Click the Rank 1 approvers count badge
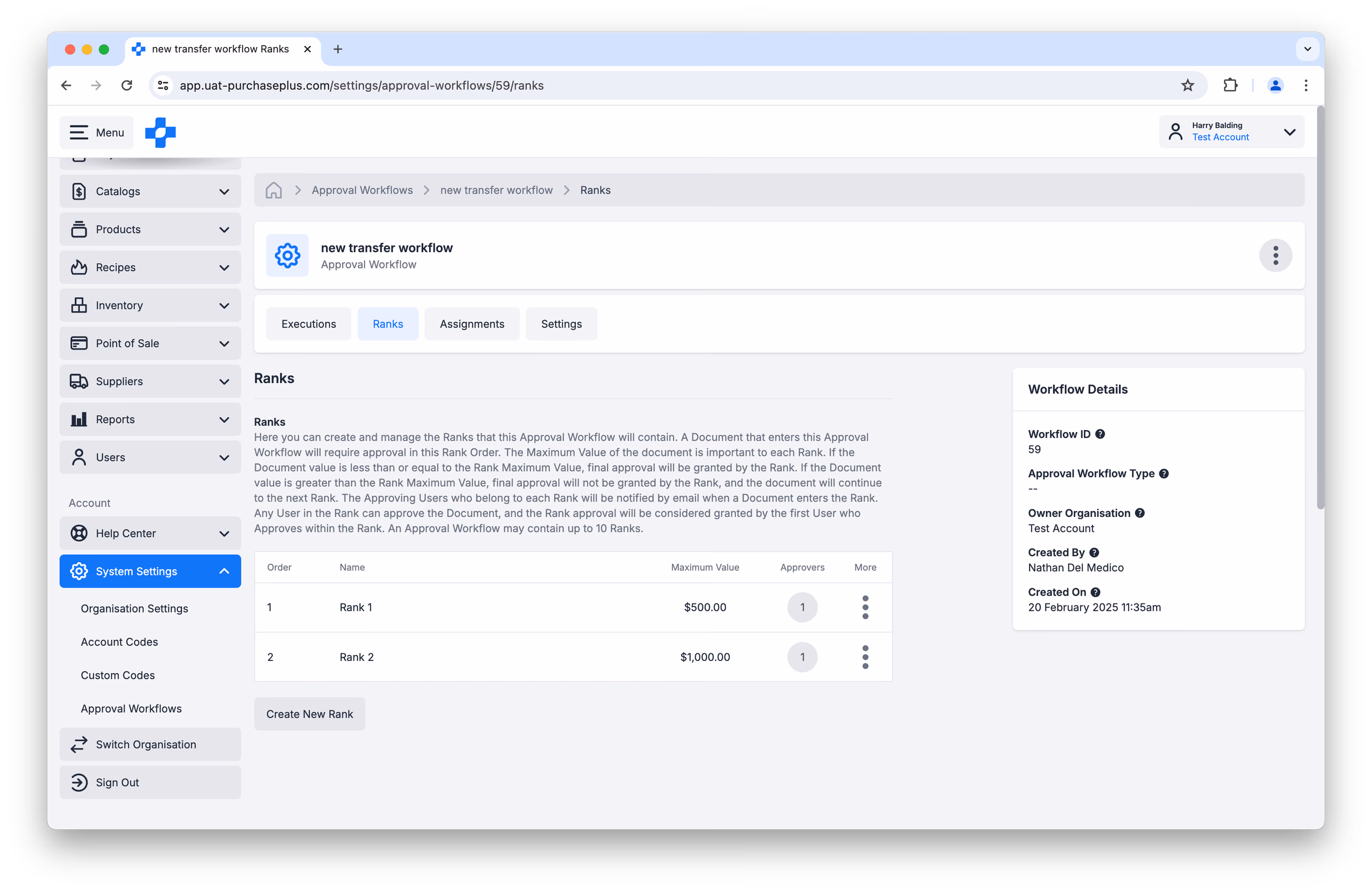The height and width of the screenshot is (892, 1372). pyautogui.click(x=803, y=607)
